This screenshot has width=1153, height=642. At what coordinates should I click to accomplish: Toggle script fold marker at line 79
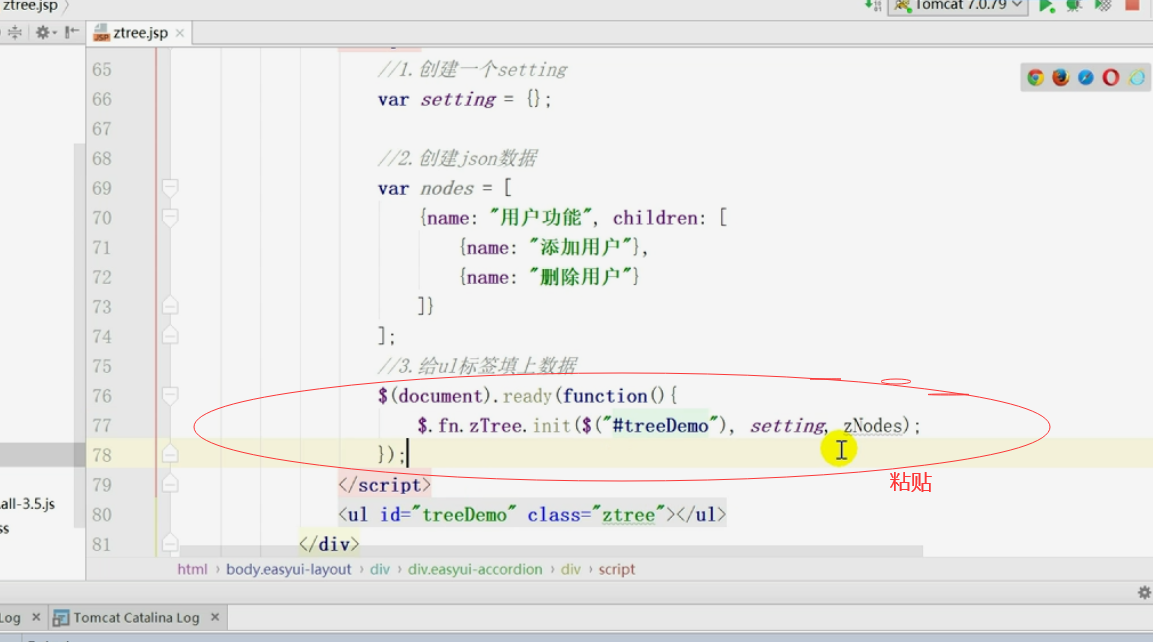pyautogui.click(x=170, y=485)
